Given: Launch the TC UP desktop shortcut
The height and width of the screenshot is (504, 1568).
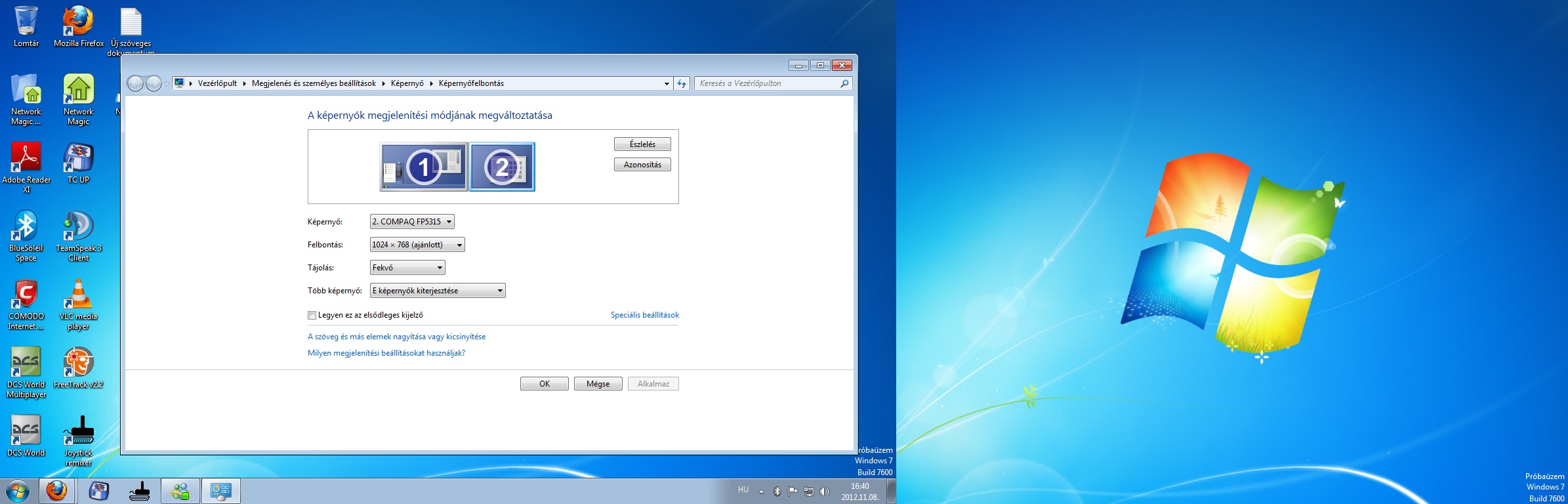Looking at the screenshot, I should tap(79, 164).
